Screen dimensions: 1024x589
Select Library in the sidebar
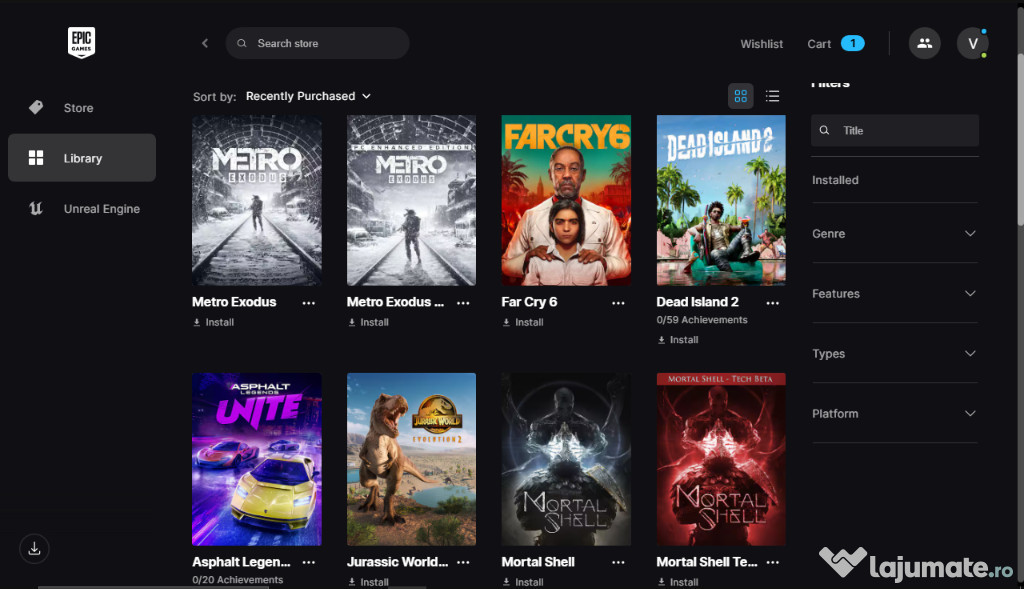82,158
